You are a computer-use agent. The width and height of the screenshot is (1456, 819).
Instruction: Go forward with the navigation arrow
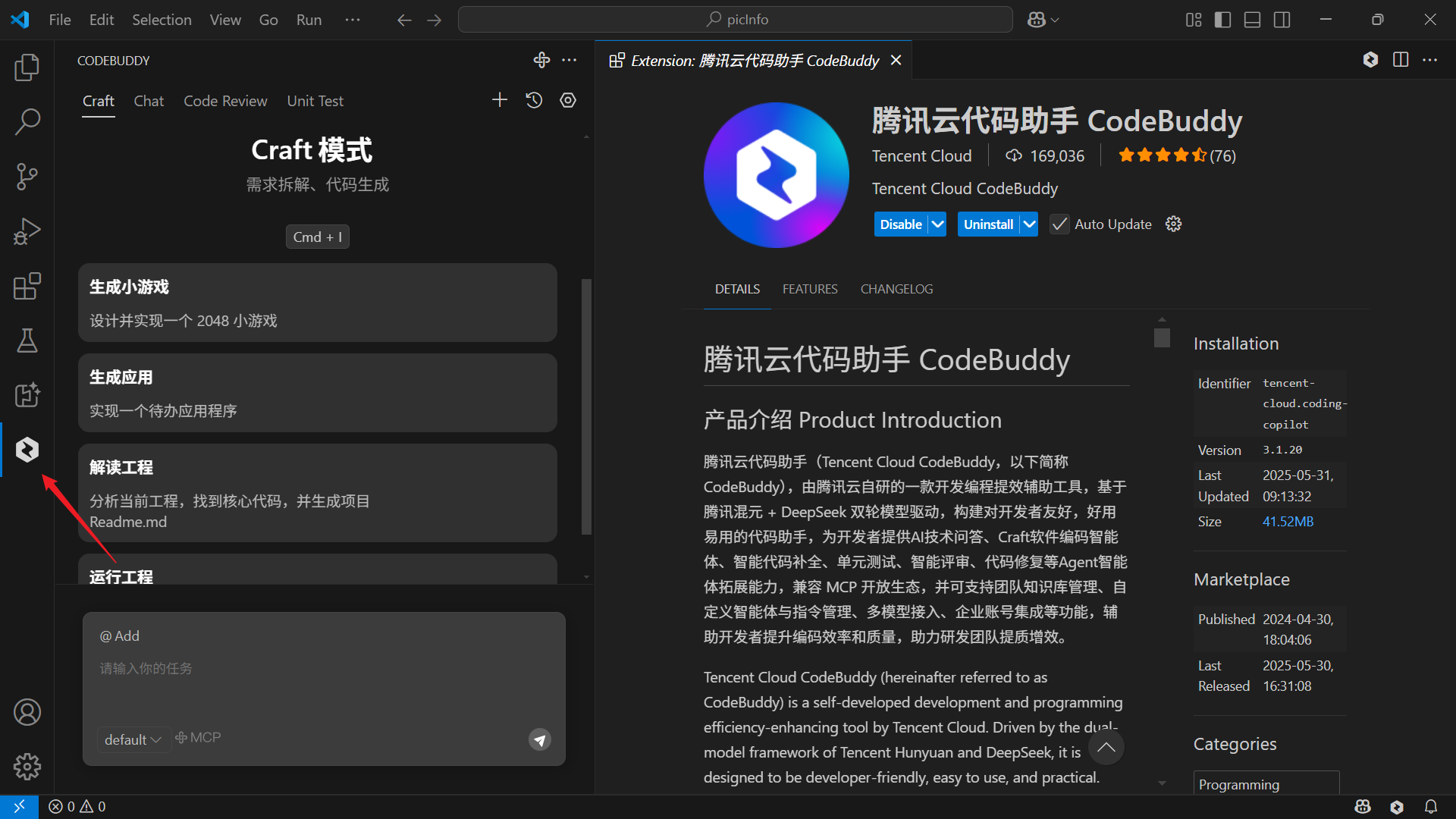435,20
